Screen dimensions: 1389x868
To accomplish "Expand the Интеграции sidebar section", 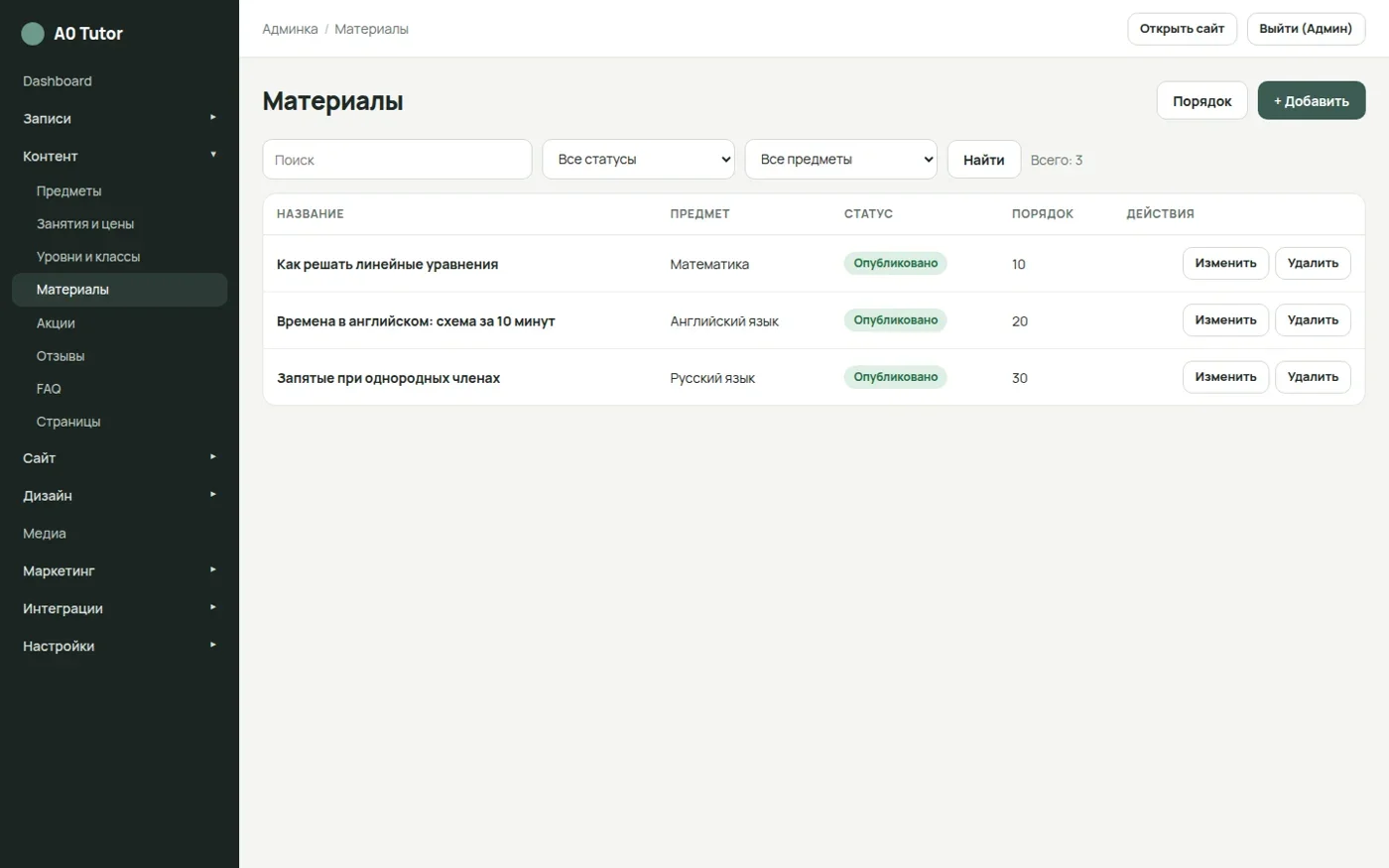I will pyautogui.click(x=119, y=608).
